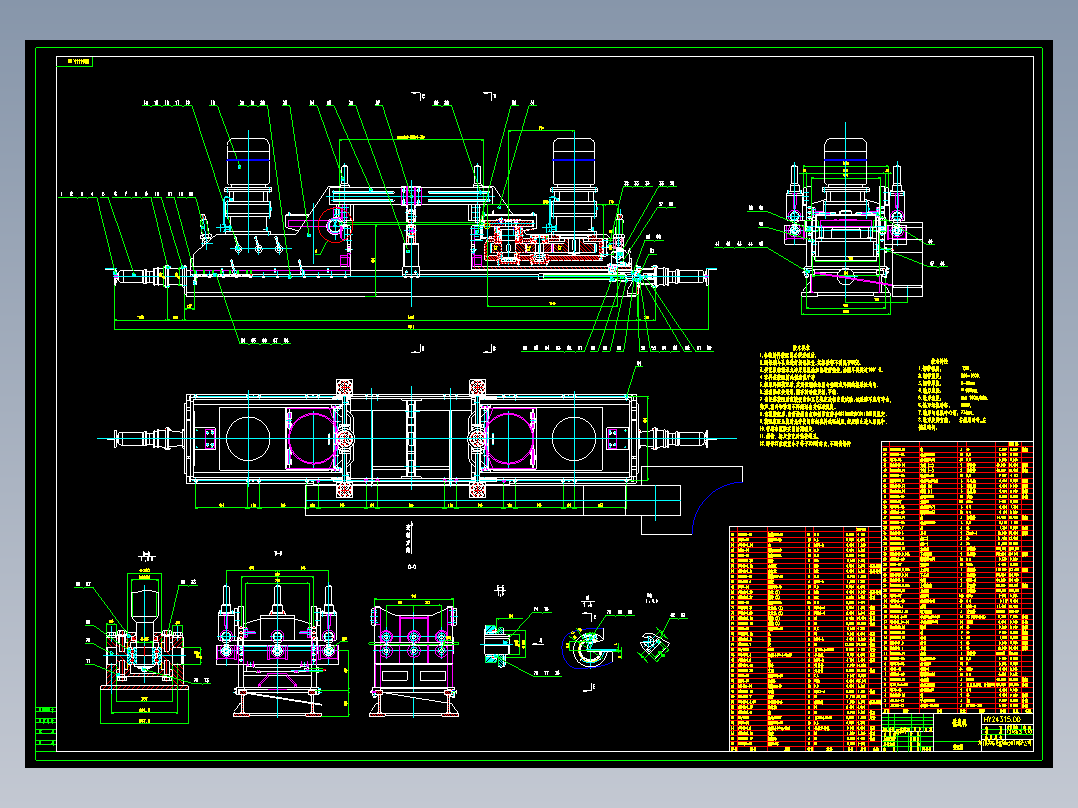Select the small rotated detail view at bottom
Viewport: 1078px width, 808px height.
click(653, 644)
